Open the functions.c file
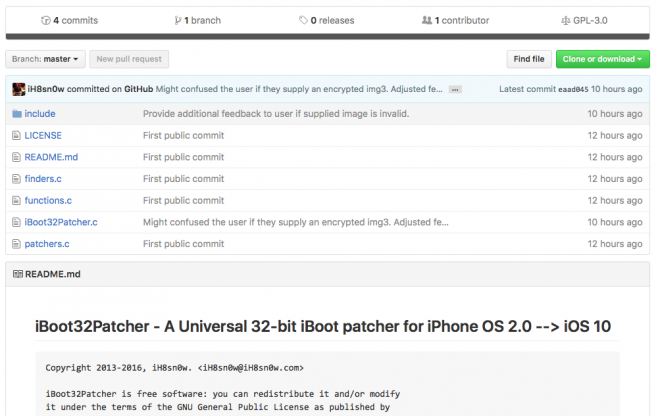 point(48,200)
